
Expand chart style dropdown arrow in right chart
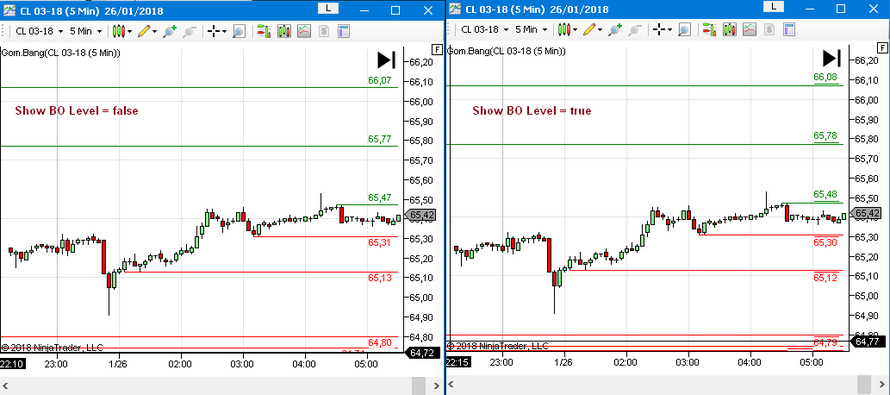[x=575, y=30]
